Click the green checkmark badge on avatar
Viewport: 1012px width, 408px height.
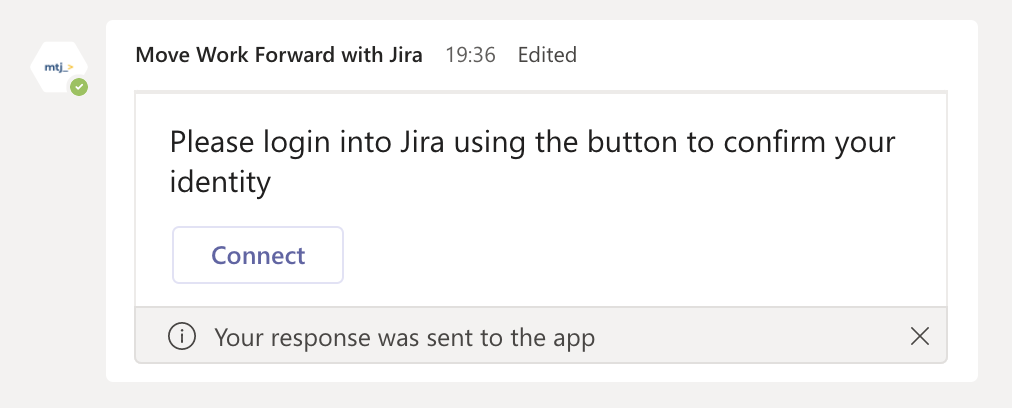click(79, 87)
